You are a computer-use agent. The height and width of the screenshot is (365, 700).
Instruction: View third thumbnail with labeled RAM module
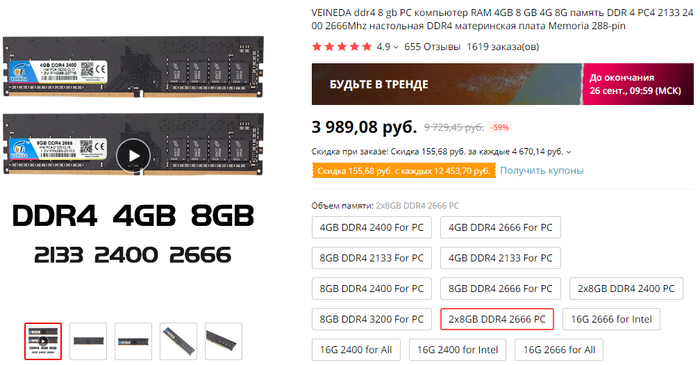point(133,341)
